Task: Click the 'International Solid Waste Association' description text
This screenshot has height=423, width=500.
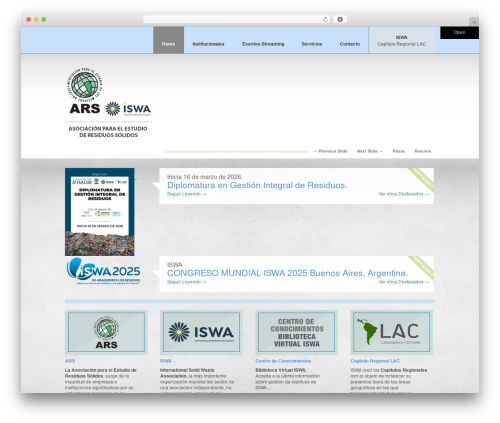Action: pos(187,373)
